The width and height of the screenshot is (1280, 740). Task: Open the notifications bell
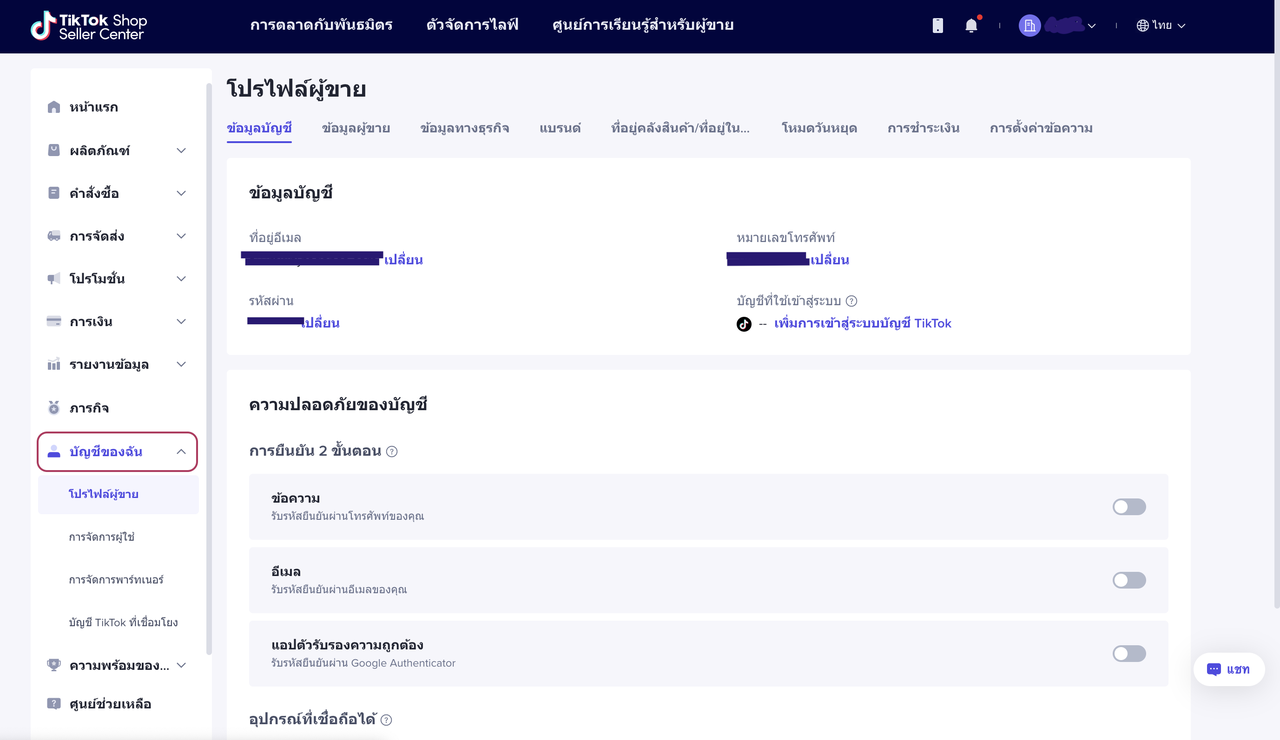coord(971,26)
